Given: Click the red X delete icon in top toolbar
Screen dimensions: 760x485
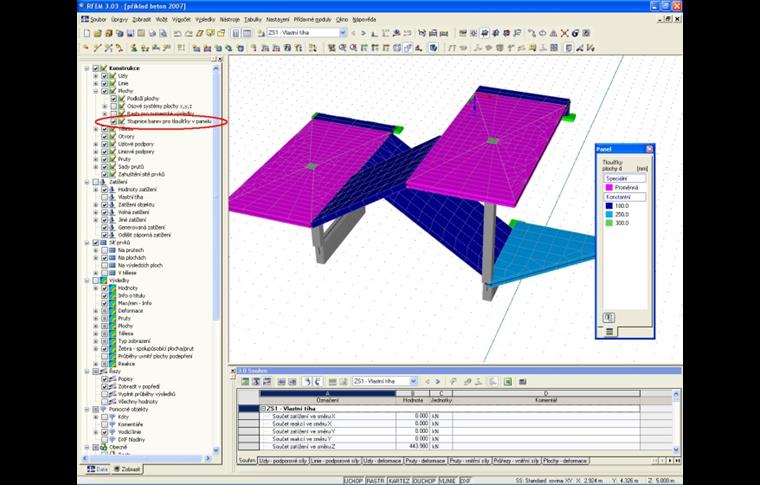Looking at the screenshot, I should [564, 33].
